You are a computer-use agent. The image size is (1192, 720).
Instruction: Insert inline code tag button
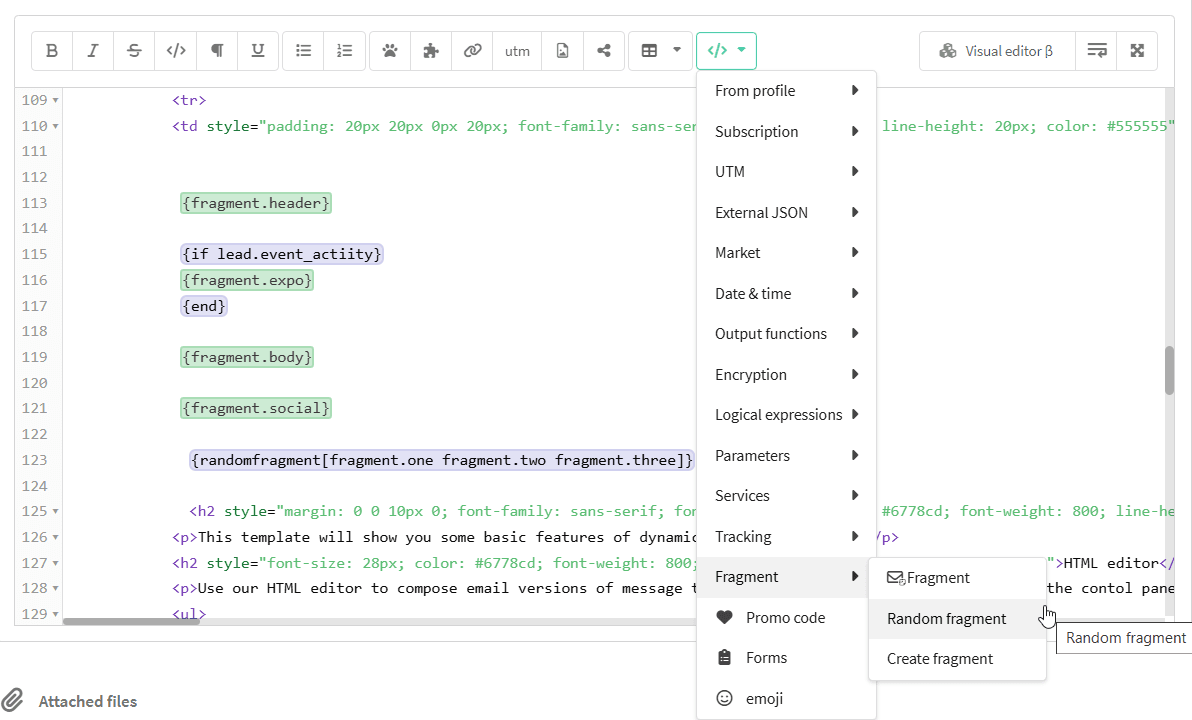(176, 51)
